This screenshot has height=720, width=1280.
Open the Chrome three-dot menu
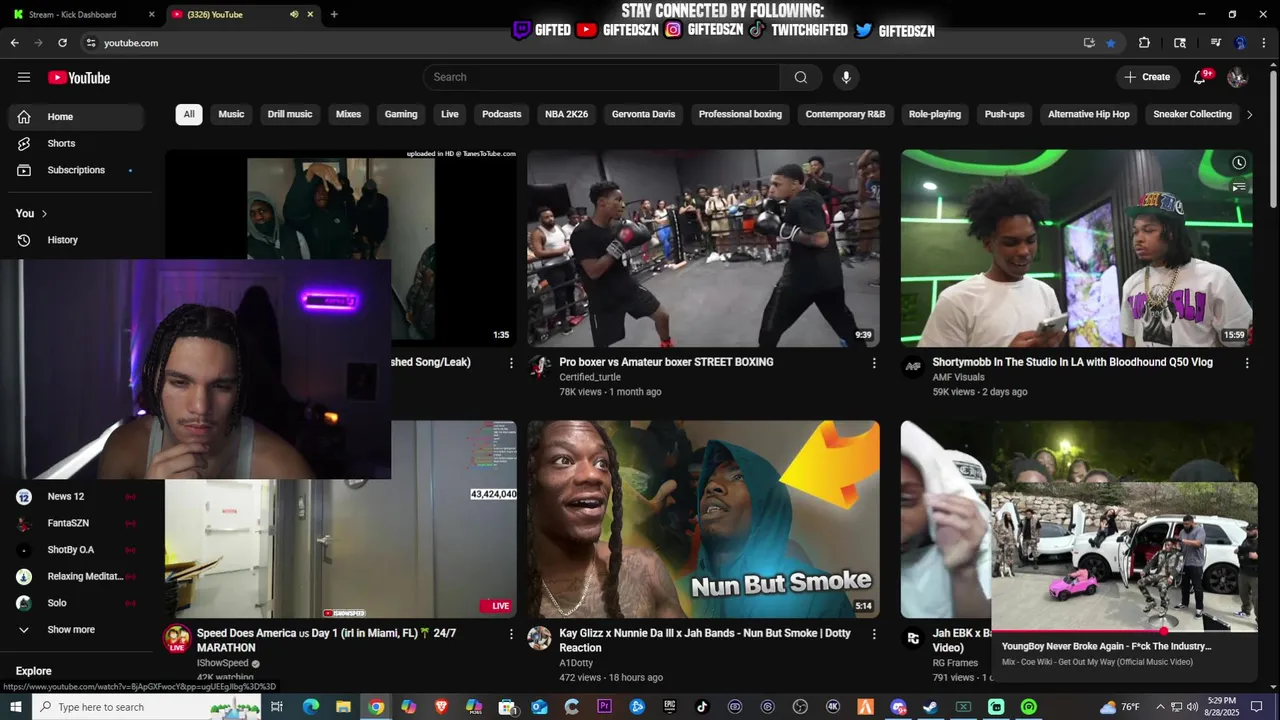(x=1266, y=43)
